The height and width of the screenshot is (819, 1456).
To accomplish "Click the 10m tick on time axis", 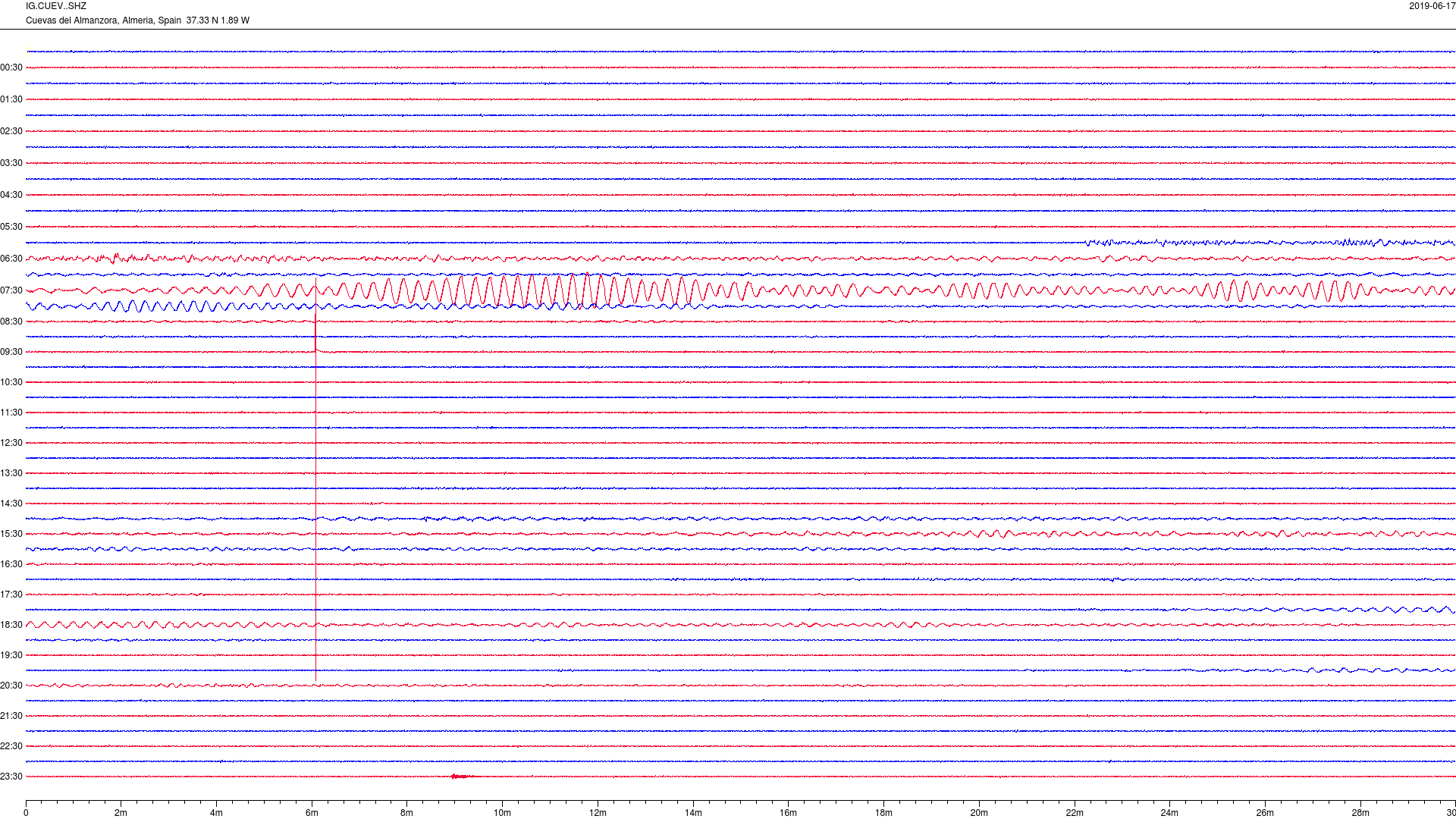I will coord(502,813).
